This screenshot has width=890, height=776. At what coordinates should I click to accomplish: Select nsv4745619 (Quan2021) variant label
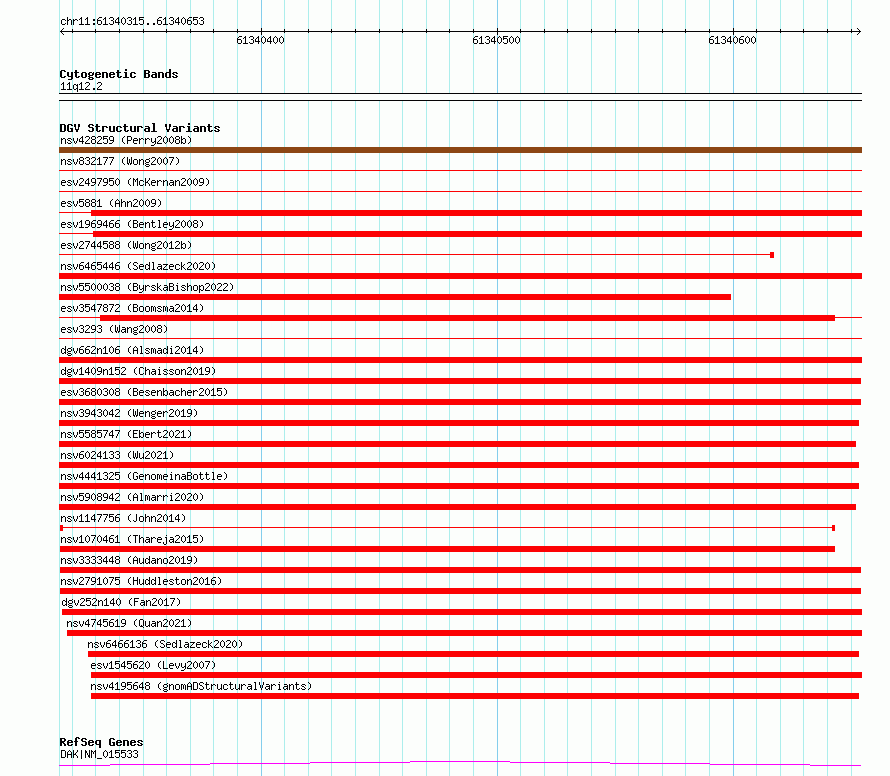[x=129, y=623]
